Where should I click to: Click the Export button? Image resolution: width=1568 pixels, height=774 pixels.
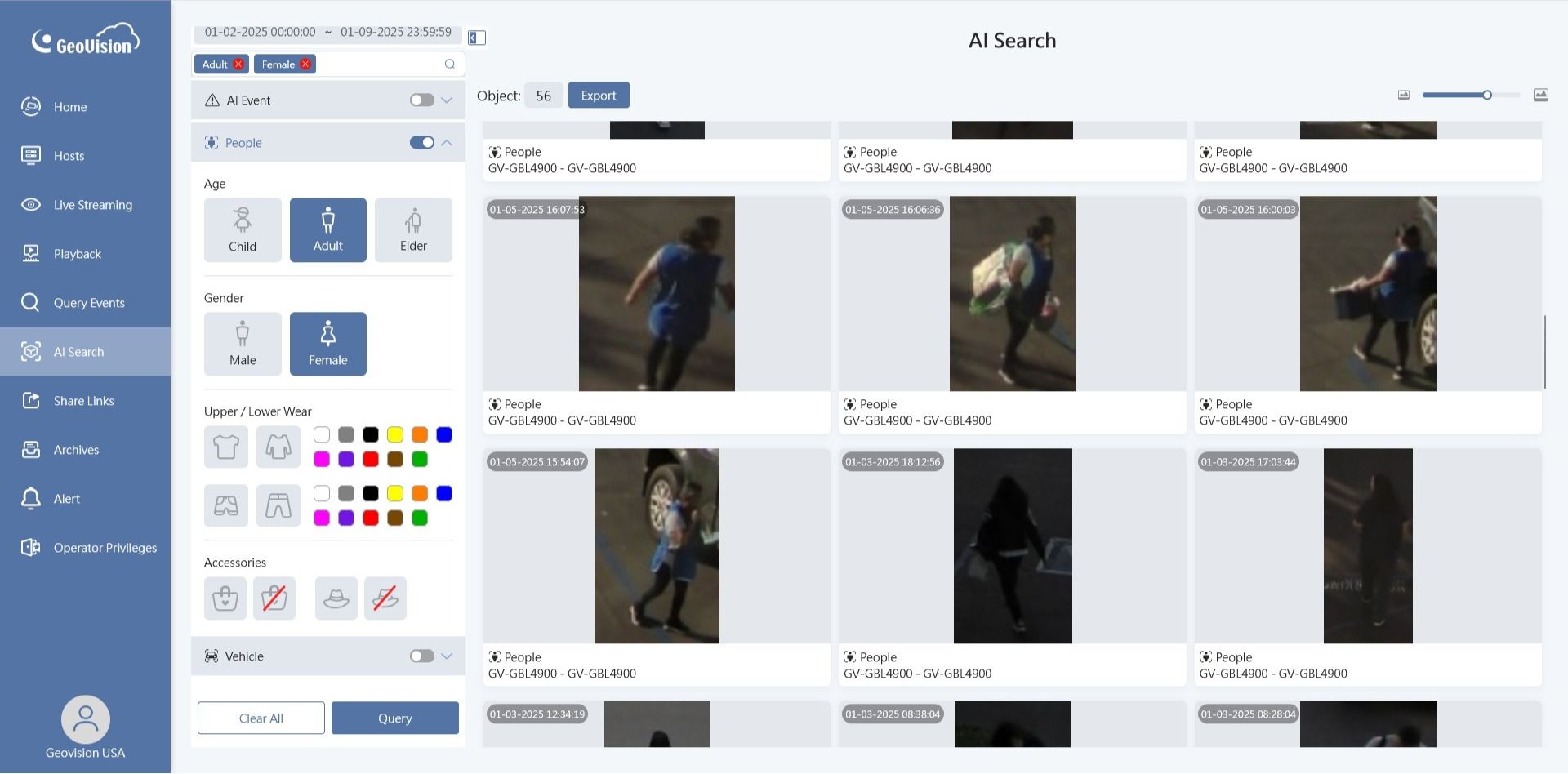599,96
